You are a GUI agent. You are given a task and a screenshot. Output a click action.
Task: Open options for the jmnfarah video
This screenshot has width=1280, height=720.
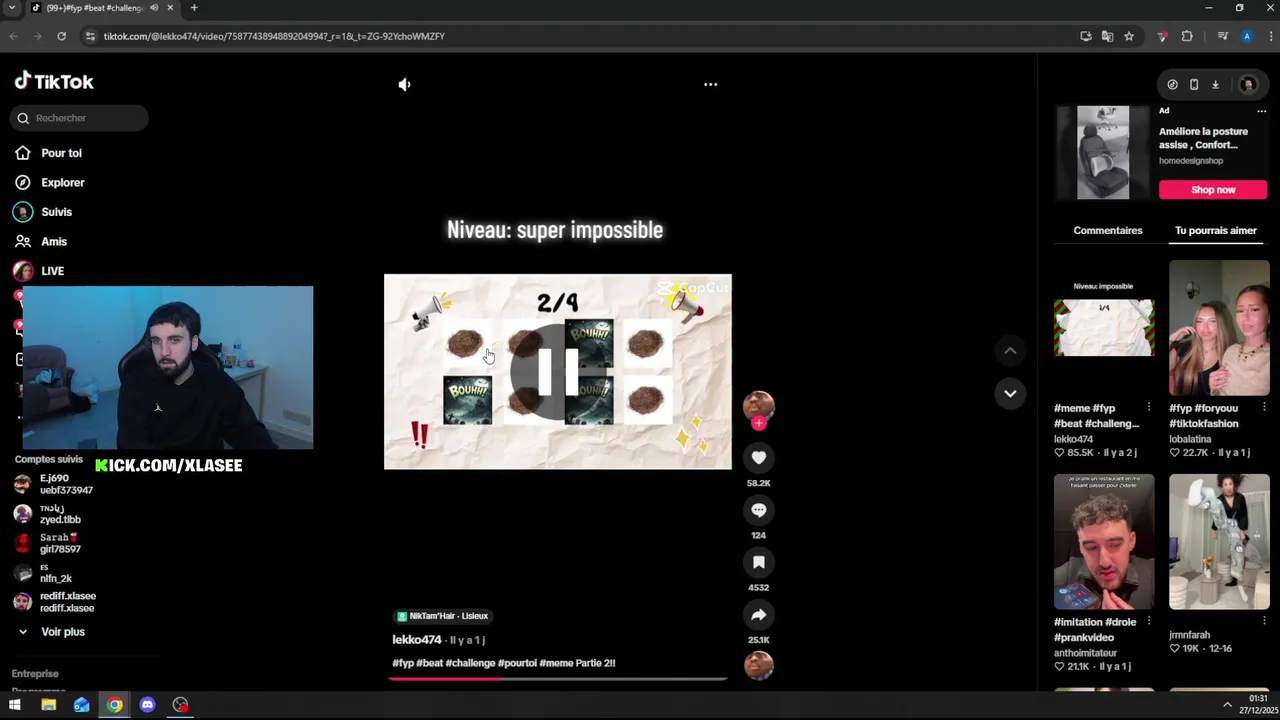point(1264,621)
